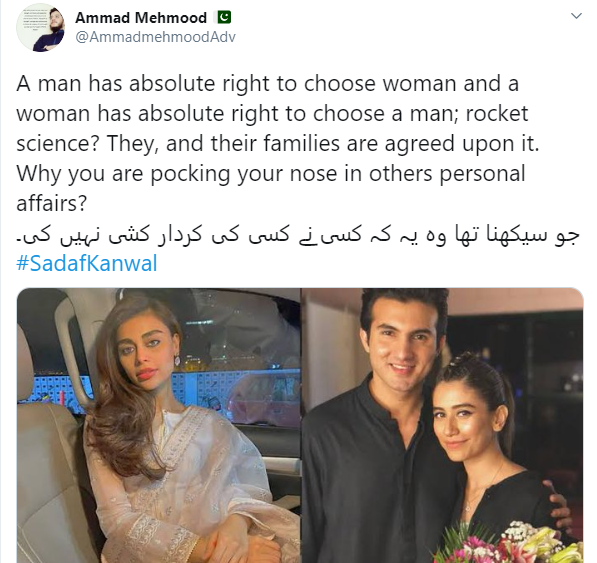597x563 pixels.
Task: Open the #SadafKanwal hashtag
Action: 87,263
